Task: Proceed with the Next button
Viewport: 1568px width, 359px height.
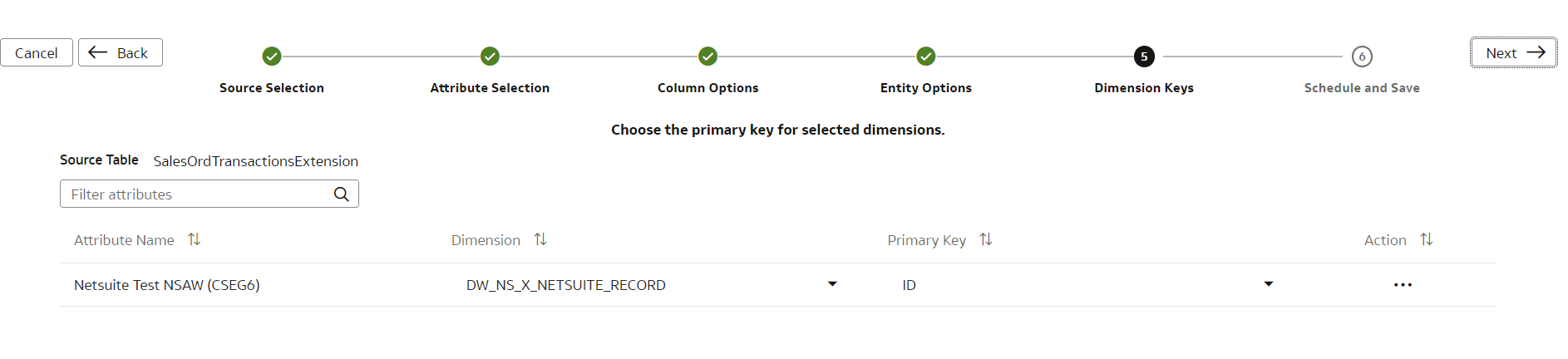Action: pyautogui.click(x=1514, y=52)
